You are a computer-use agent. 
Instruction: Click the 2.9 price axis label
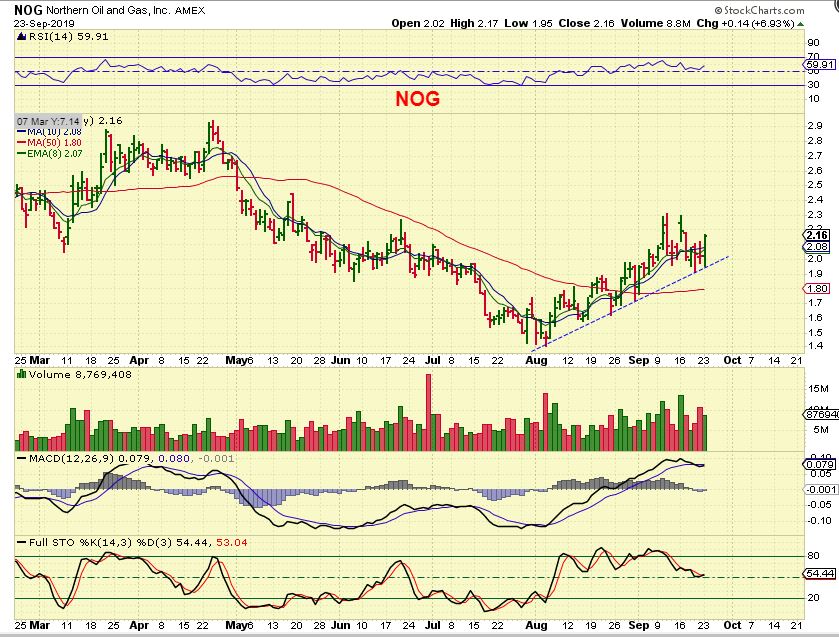pos(815,126)
